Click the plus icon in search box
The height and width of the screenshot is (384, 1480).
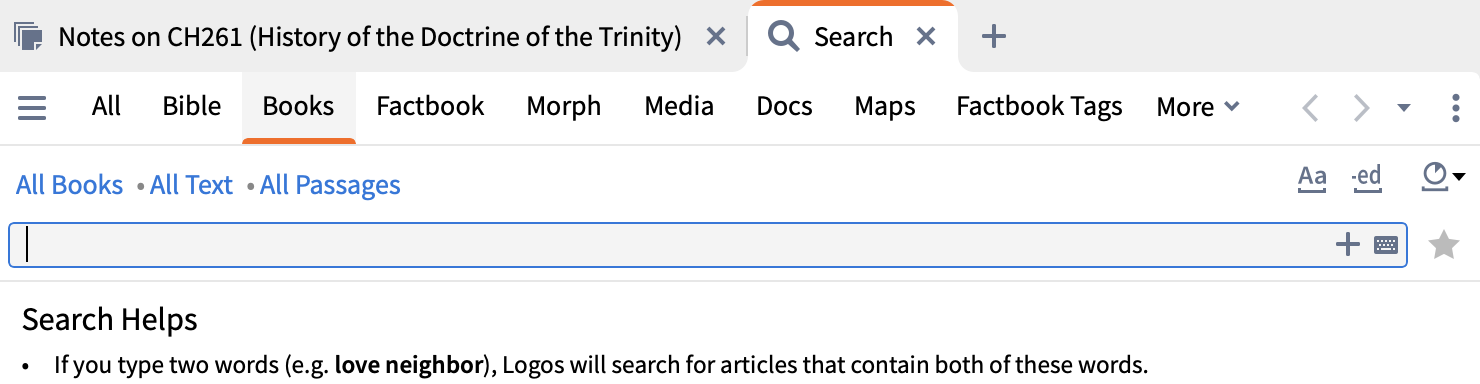click(x=1348, y=244)
